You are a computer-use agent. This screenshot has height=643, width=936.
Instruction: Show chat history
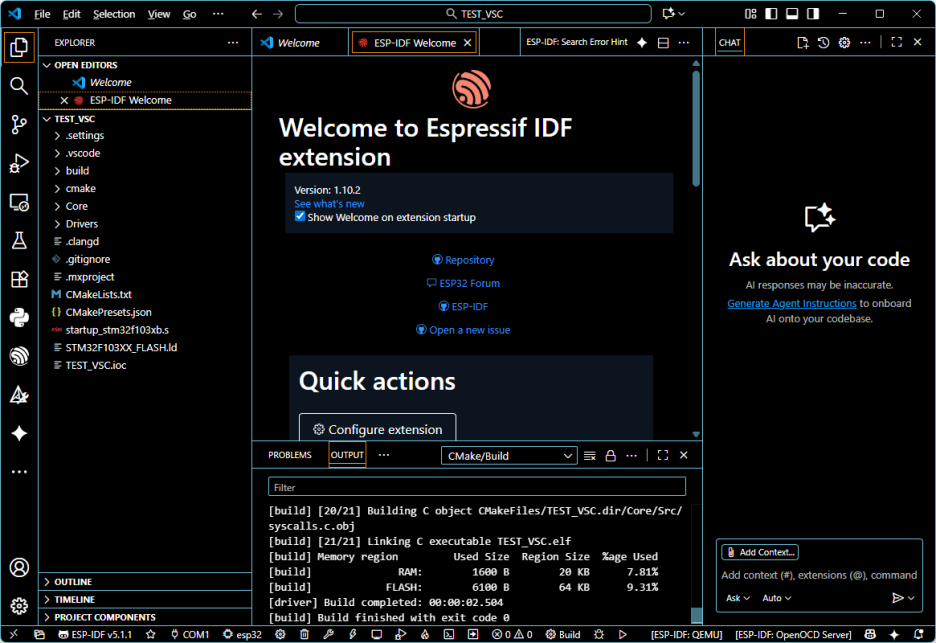pyautogui.click(x=824, y=42)
